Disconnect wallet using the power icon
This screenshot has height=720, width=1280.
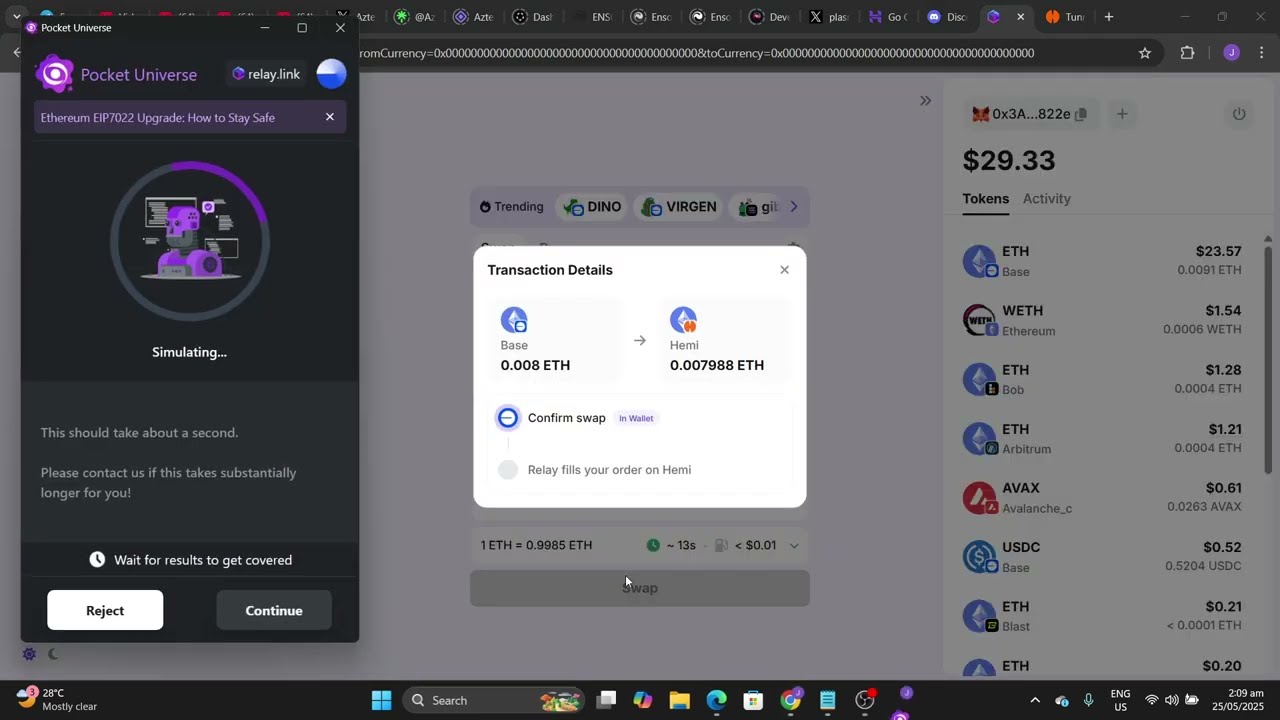(x=1239, y=114)
